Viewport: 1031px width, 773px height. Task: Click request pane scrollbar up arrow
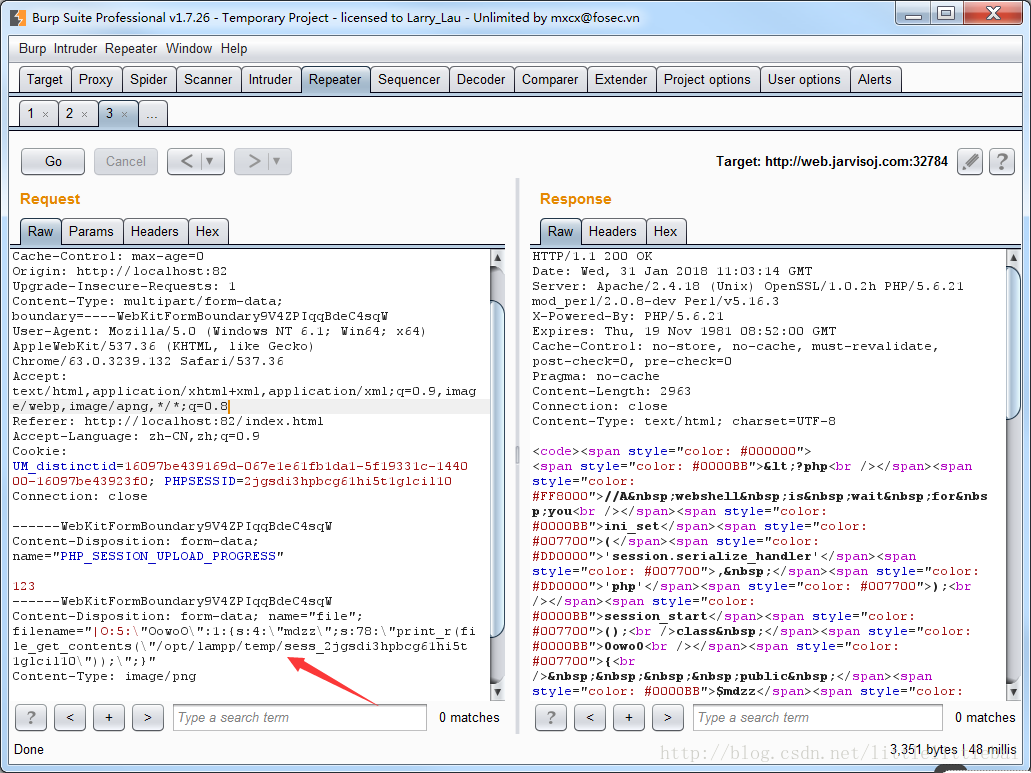coord(498,257)
